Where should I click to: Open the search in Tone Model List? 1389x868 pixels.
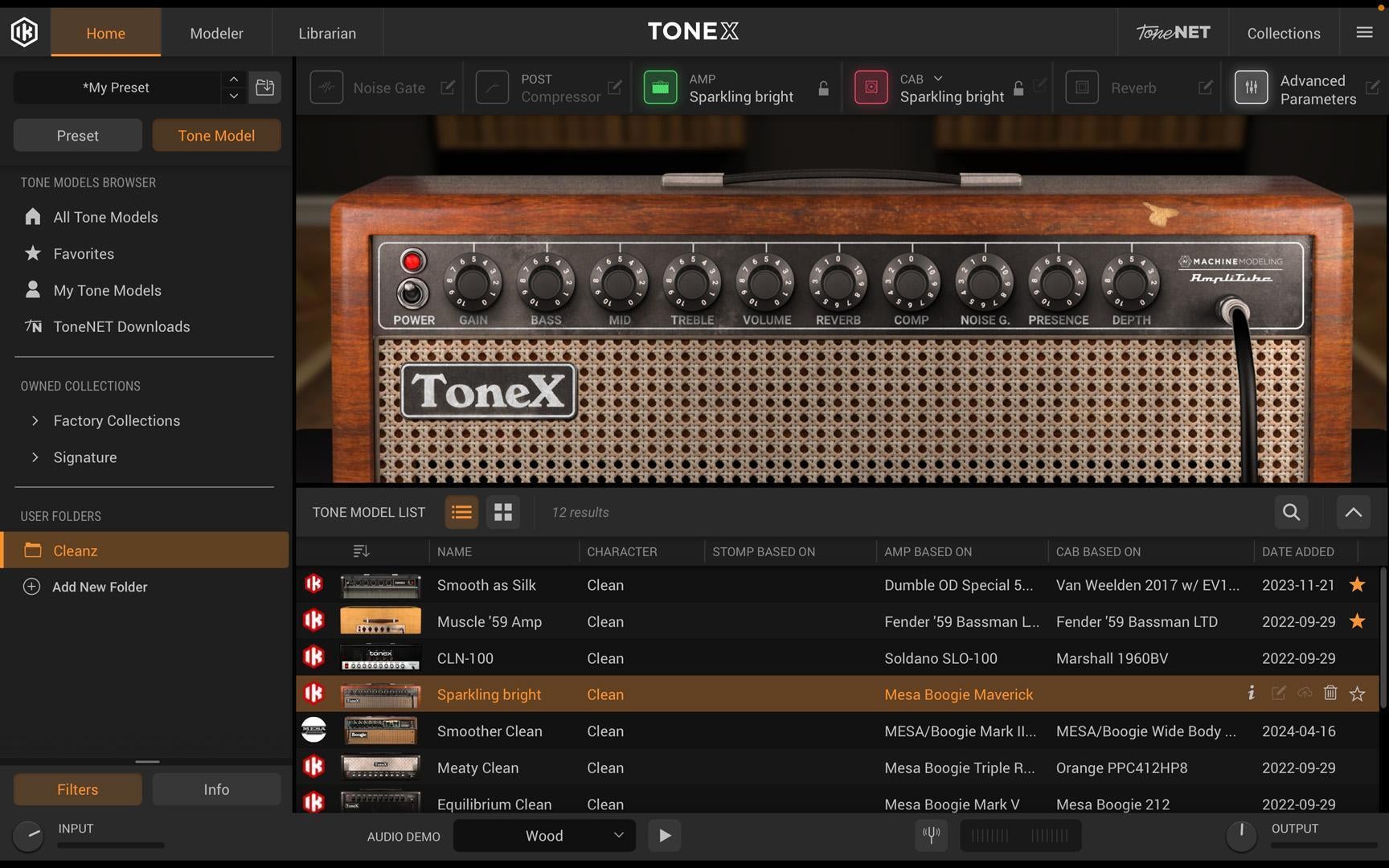click(1290, 512)
